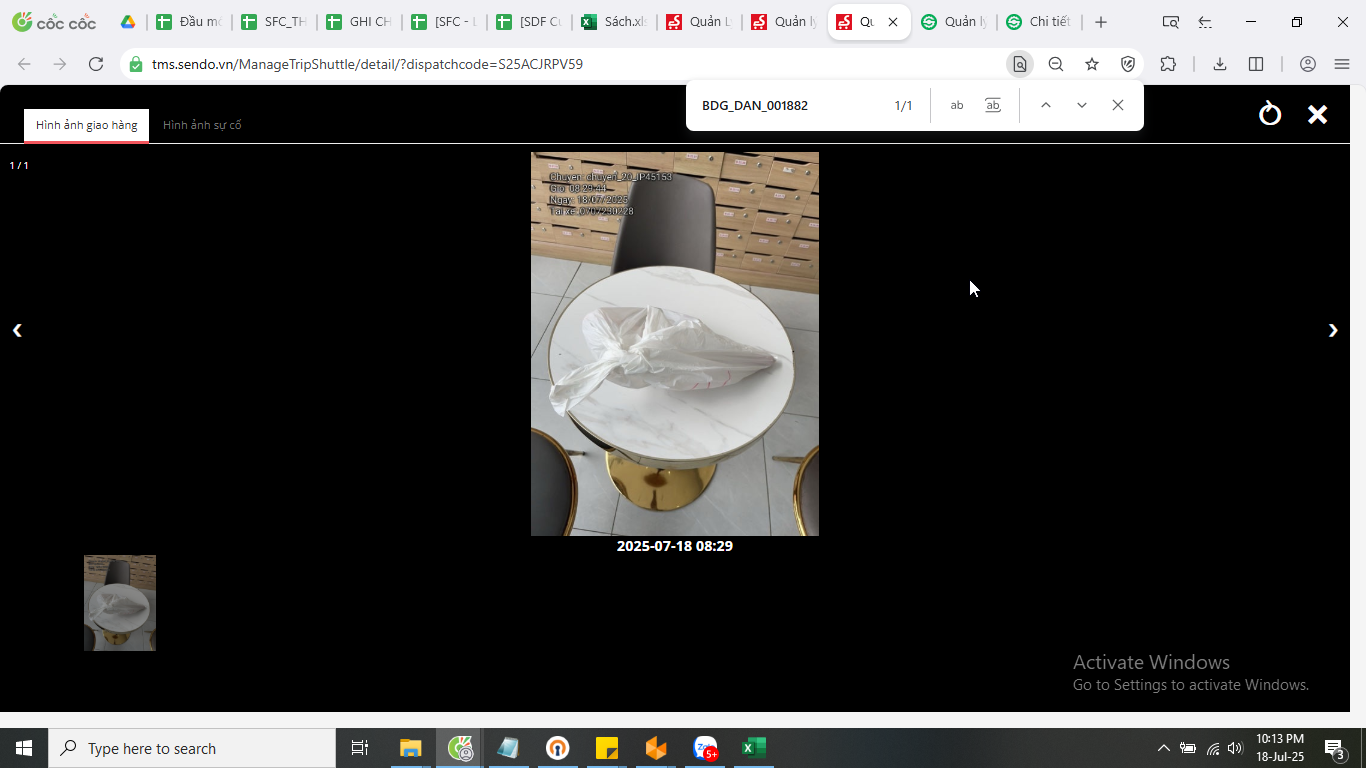
Task: Open the clock showing 10:13 PM
Action: click(1280, 748)
